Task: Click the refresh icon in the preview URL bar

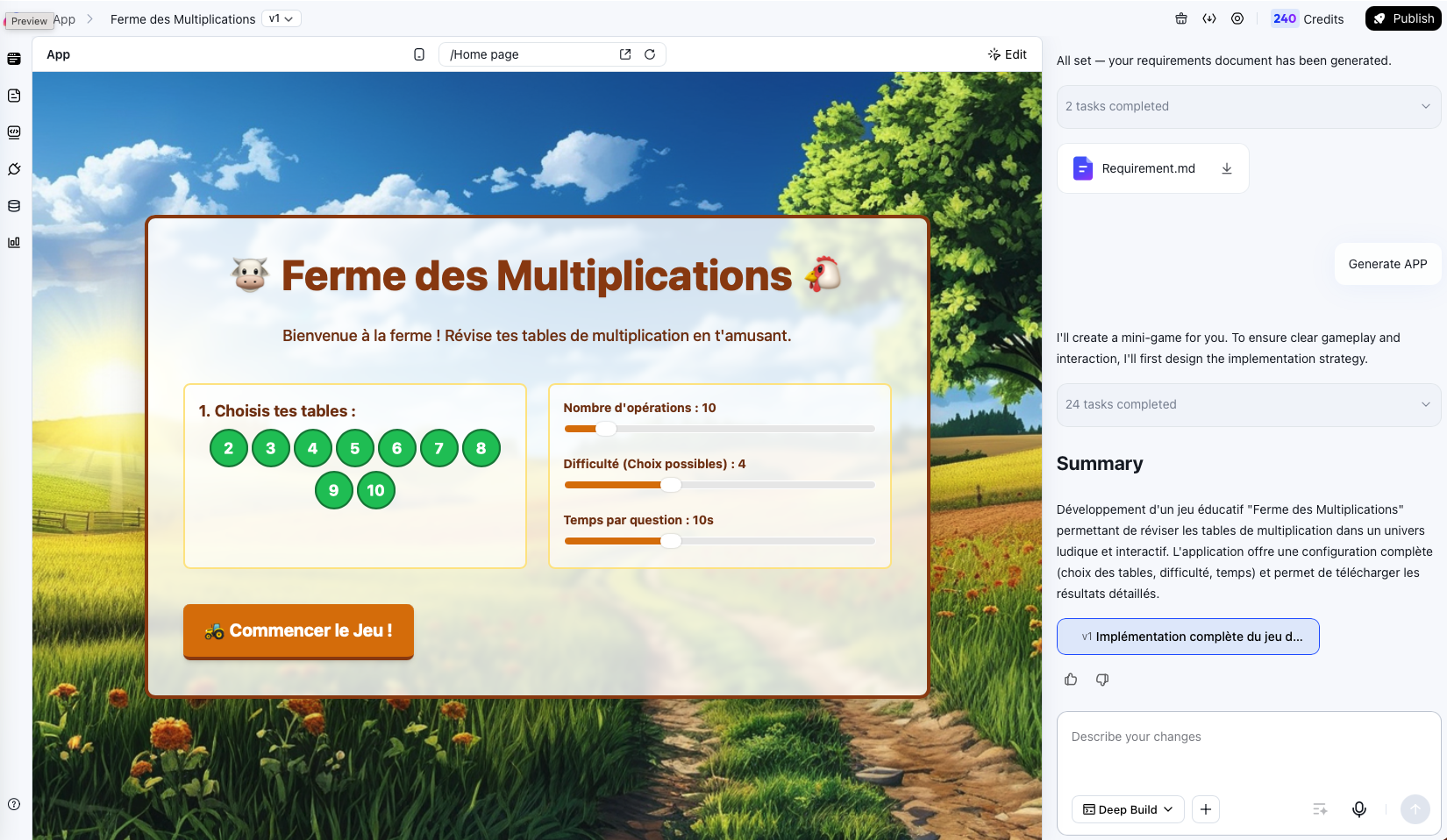Action: (650, 54)
